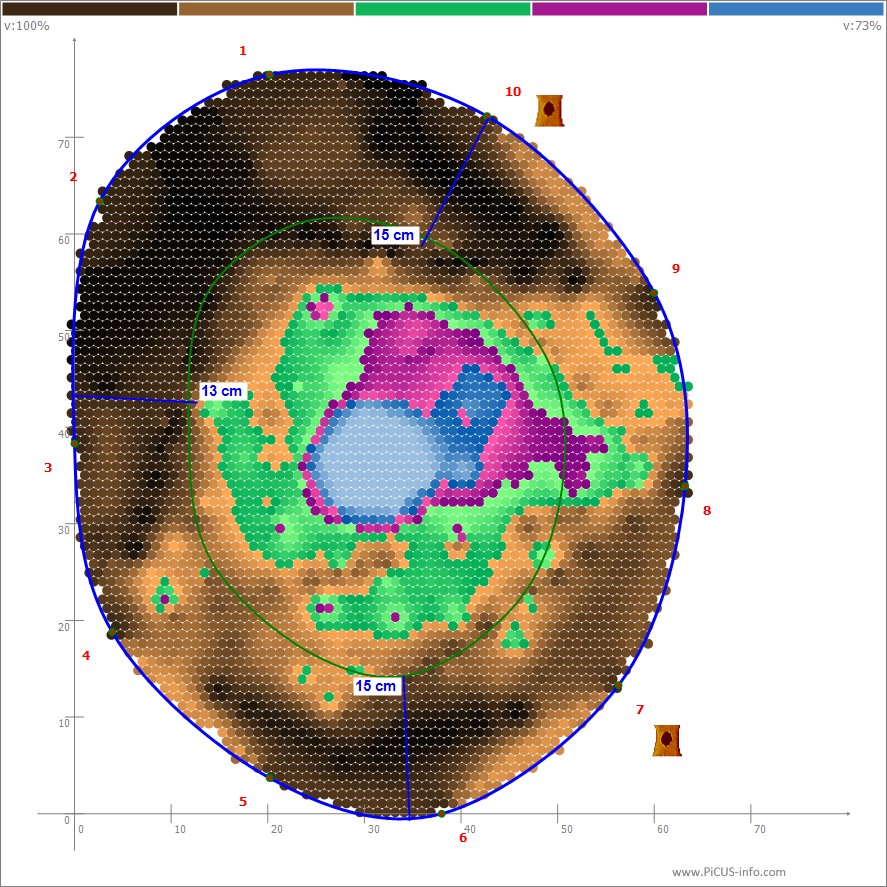The image size is (887, 887).
Task: Select sensor number 9 label
Action: [x=676, y=268]
